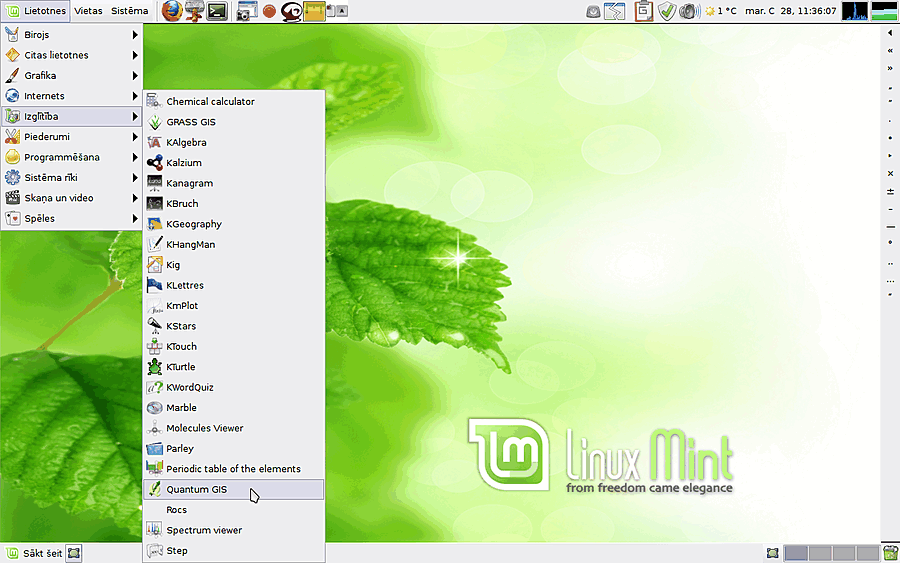Image resolution: width=900 pixels, height=563 pixels.
Task: Open Marble globe
Action: pyautogui.click(x=234, y=407)
